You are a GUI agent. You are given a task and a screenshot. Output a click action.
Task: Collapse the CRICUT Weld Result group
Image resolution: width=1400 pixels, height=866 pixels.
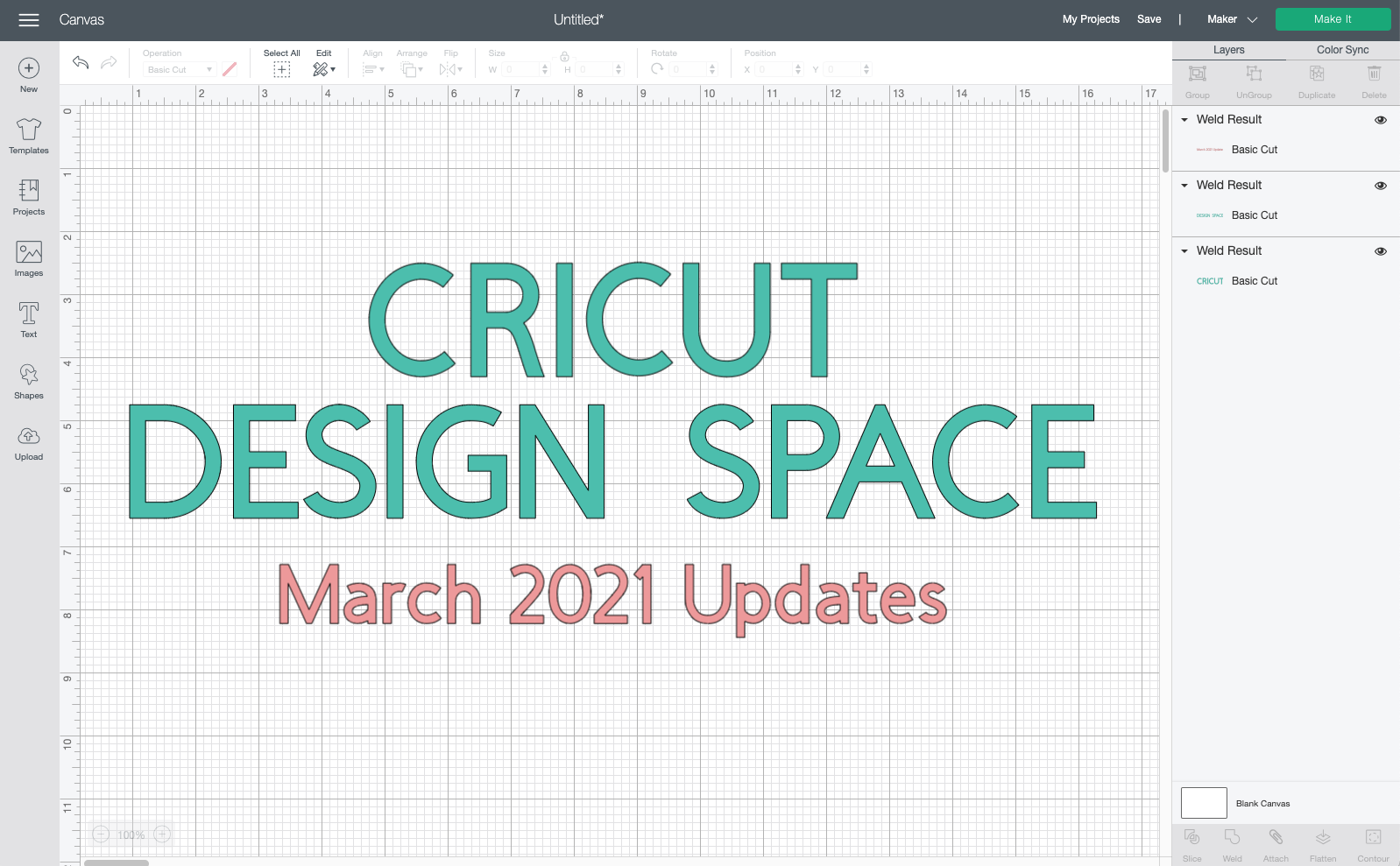pyautogui.click(x=1184, y=251)
